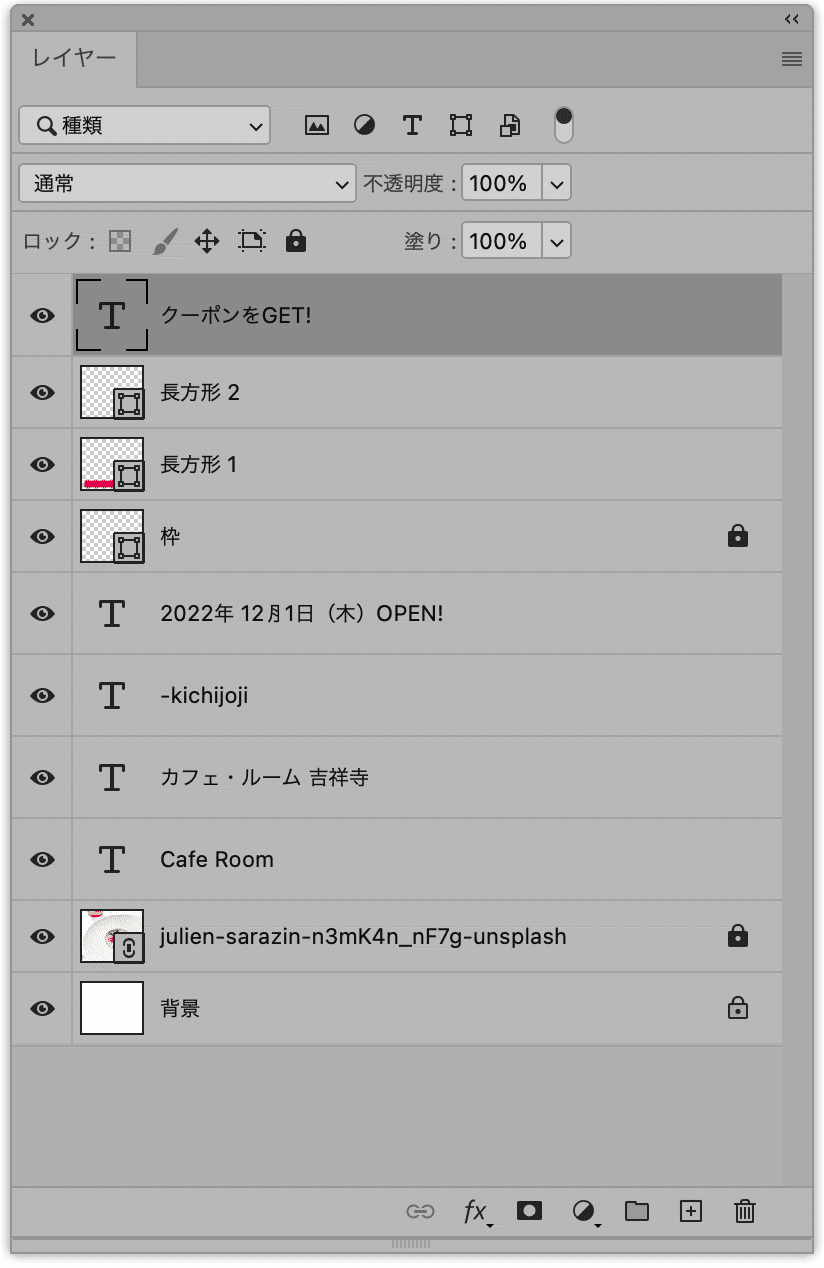Add a layer style with fx button
The width and height of the screenshot is (824, 1268).
pyautogui.click(x=475, y=1211)
